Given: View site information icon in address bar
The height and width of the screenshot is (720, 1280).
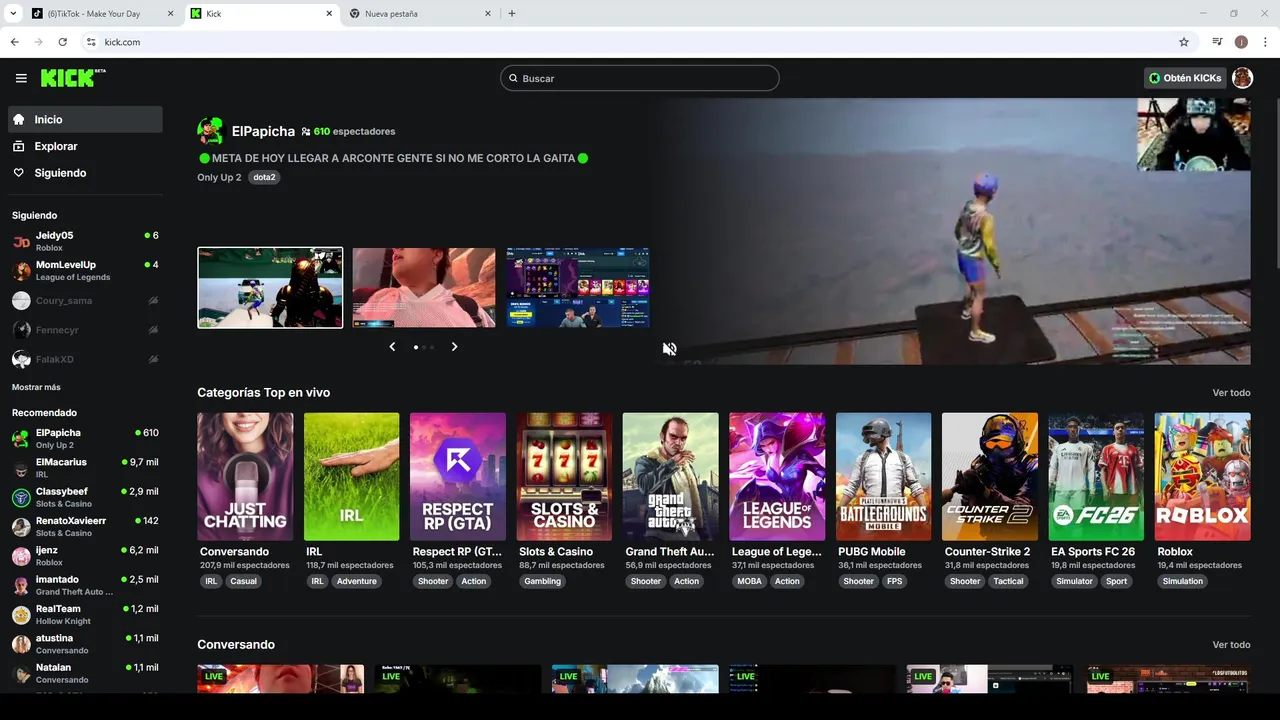Looking at the screenshot, I should 91,42.
